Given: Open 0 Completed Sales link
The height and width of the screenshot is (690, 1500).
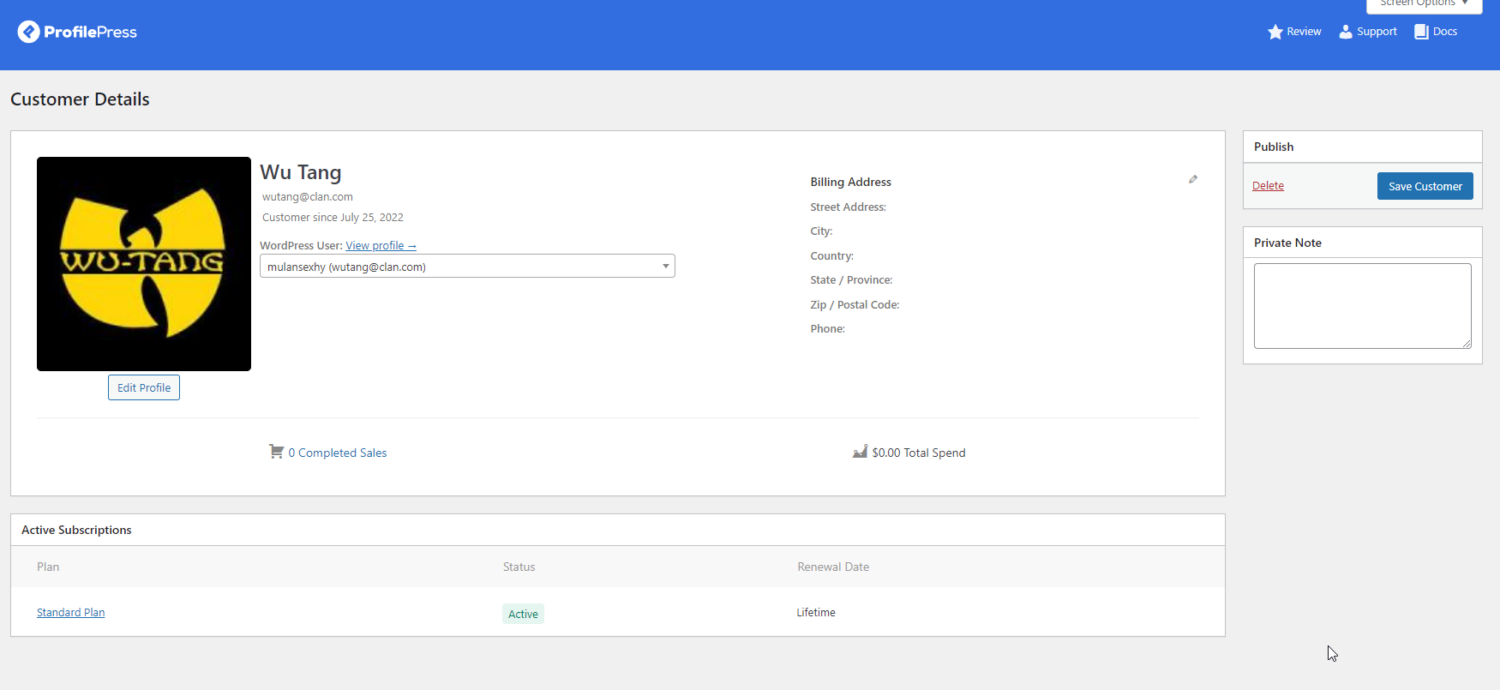Looking at the screenshot, I should (x=337, y=453).
